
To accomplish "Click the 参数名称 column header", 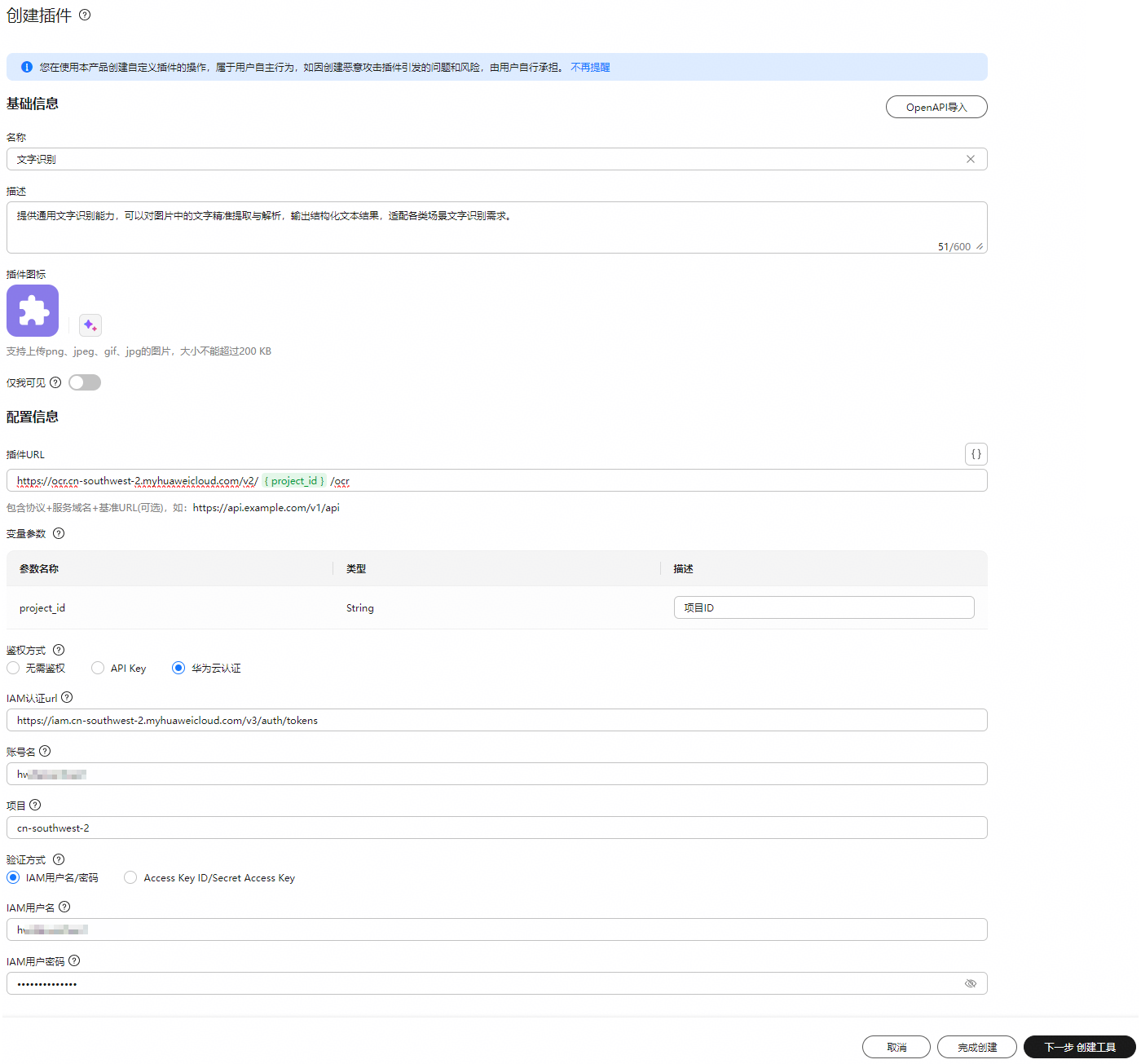I will [x=39, y=569].
